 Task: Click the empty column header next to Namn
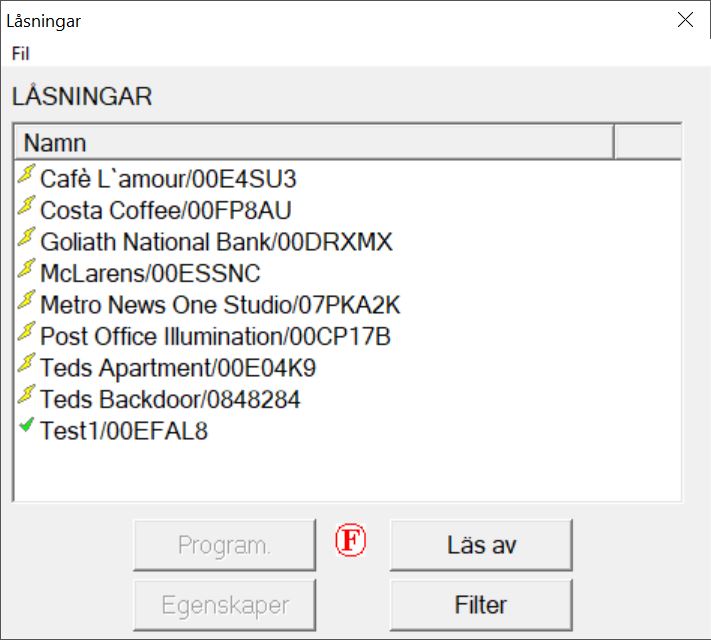pyautogui.click(x=647, y=142)
